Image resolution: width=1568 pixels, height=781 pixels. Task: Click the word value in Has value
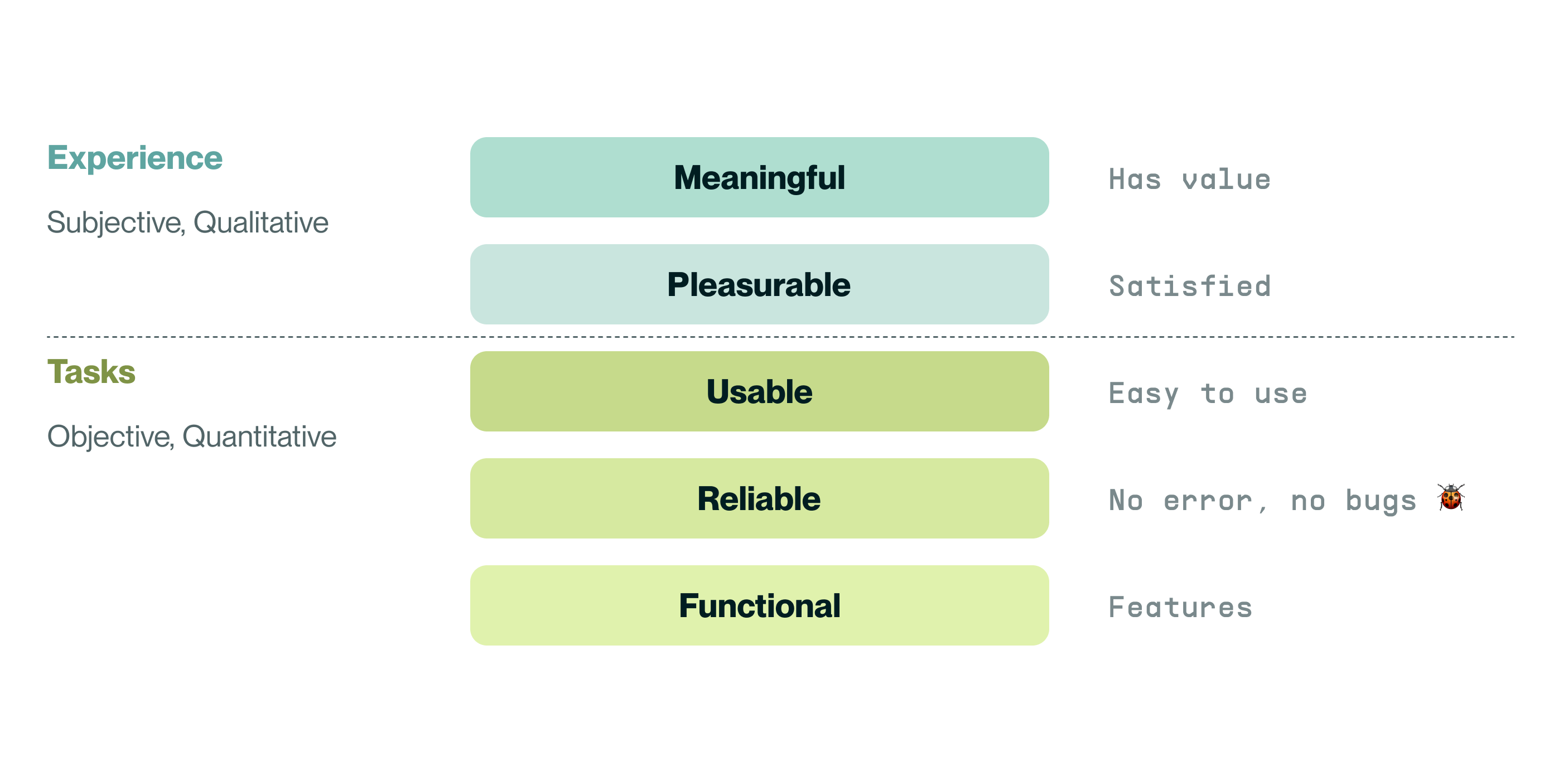[x=1226, y=180]
